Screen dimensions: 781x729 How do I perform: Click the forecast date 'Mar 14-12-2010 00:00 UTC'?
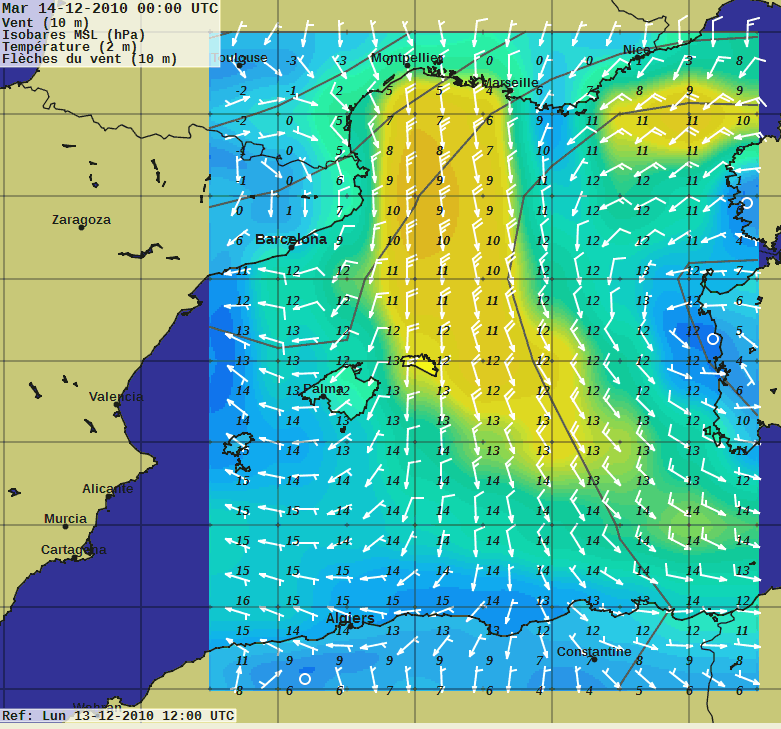(110, 8)
